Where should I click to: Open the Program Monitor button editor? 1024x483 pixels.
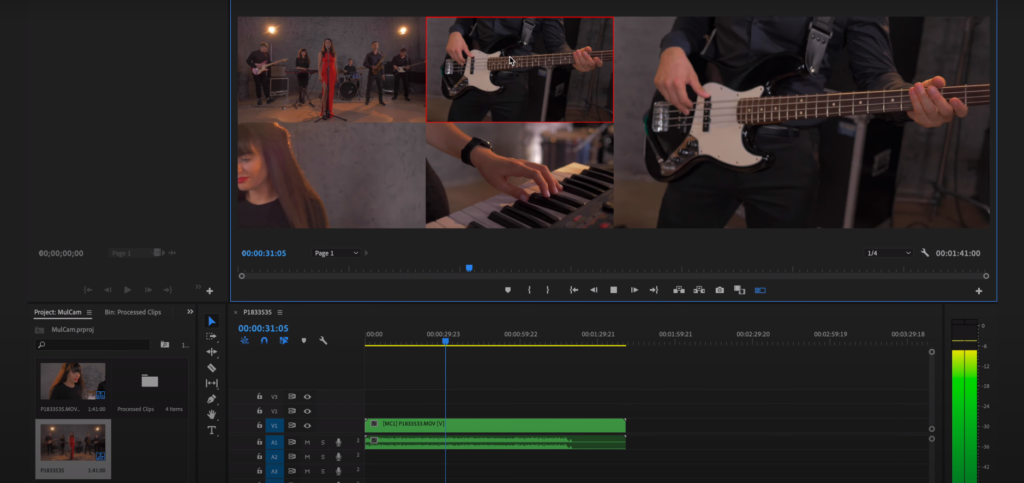coord(979,290)
